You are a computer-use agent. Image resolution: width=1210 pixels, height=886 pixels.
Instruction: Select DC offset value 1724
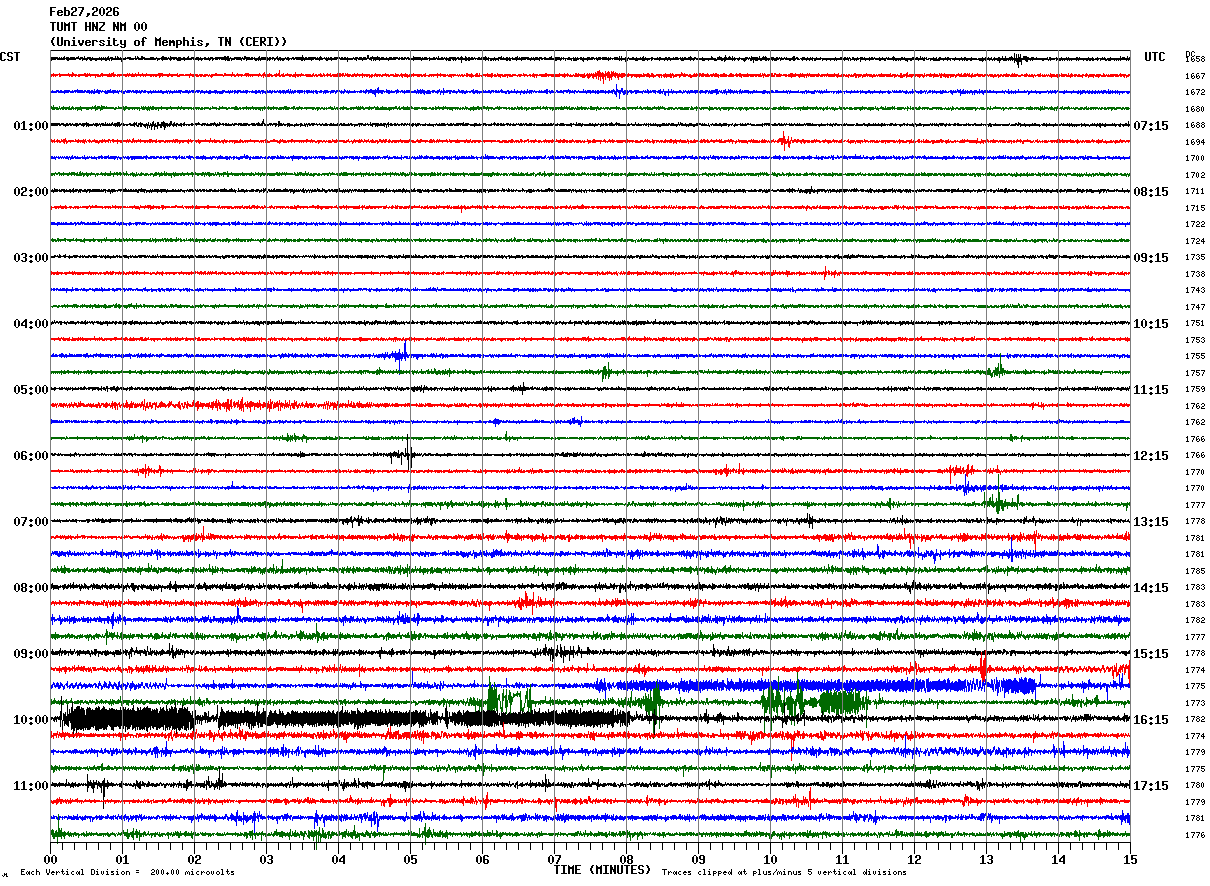coord(1195,241)
